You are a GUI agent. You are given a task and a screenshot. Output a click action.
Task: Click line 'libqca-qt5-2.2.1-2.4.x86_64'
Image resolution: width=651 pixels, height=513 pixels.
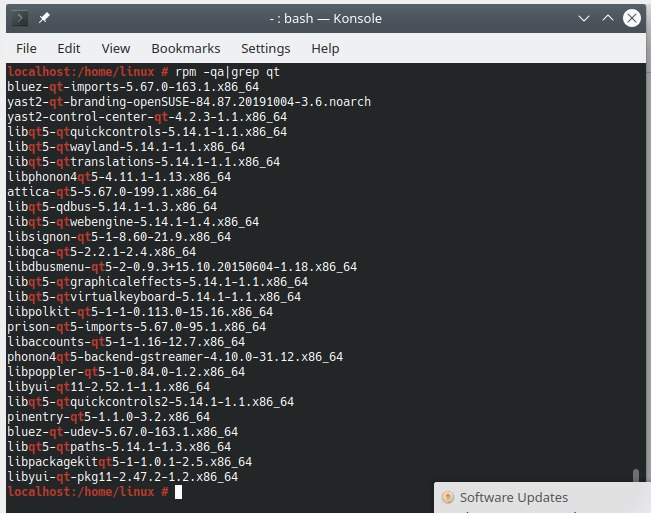[102, 252]
